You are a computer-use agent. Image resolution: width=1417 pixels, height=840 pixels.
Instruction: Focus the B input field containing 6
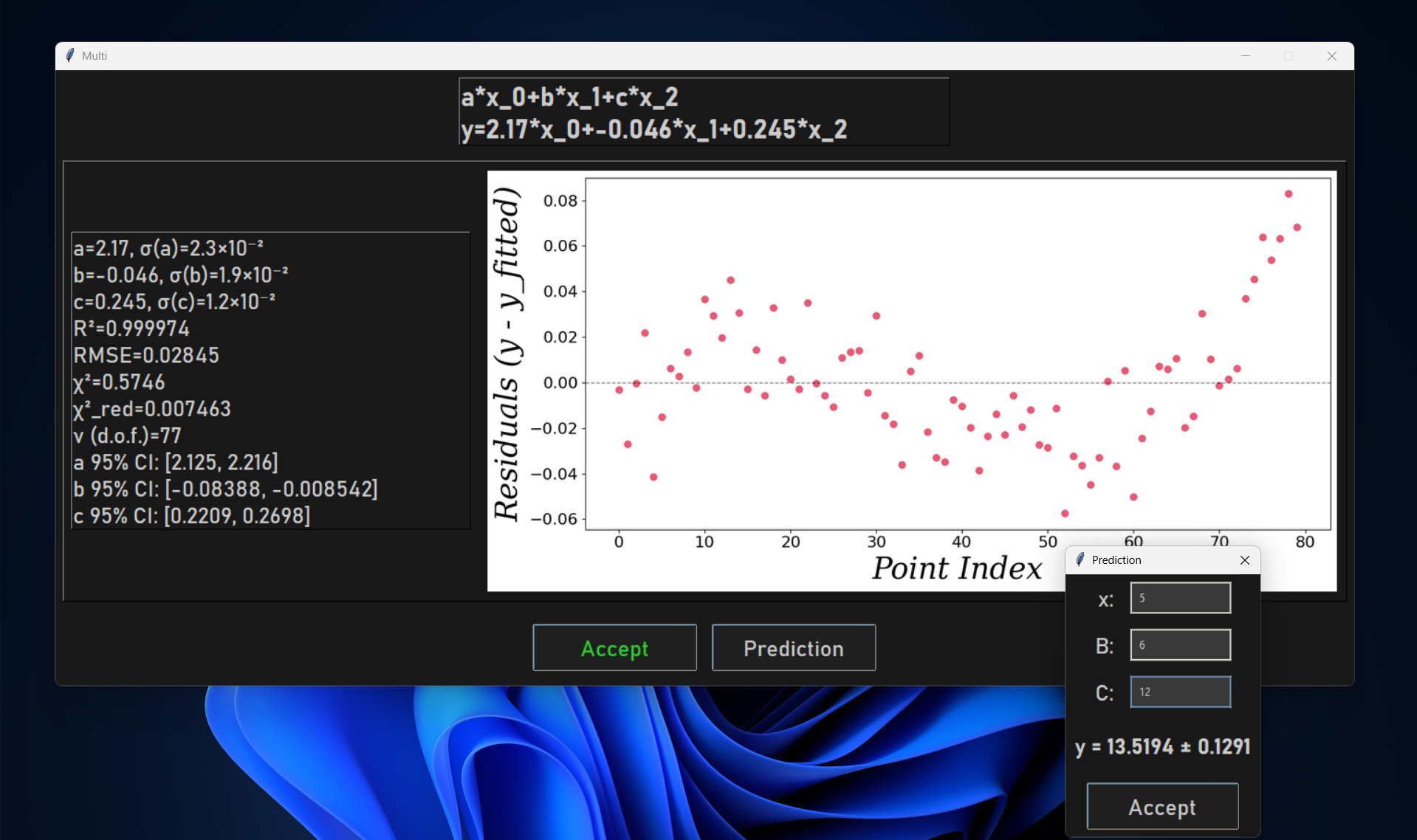click(1180, 644)
